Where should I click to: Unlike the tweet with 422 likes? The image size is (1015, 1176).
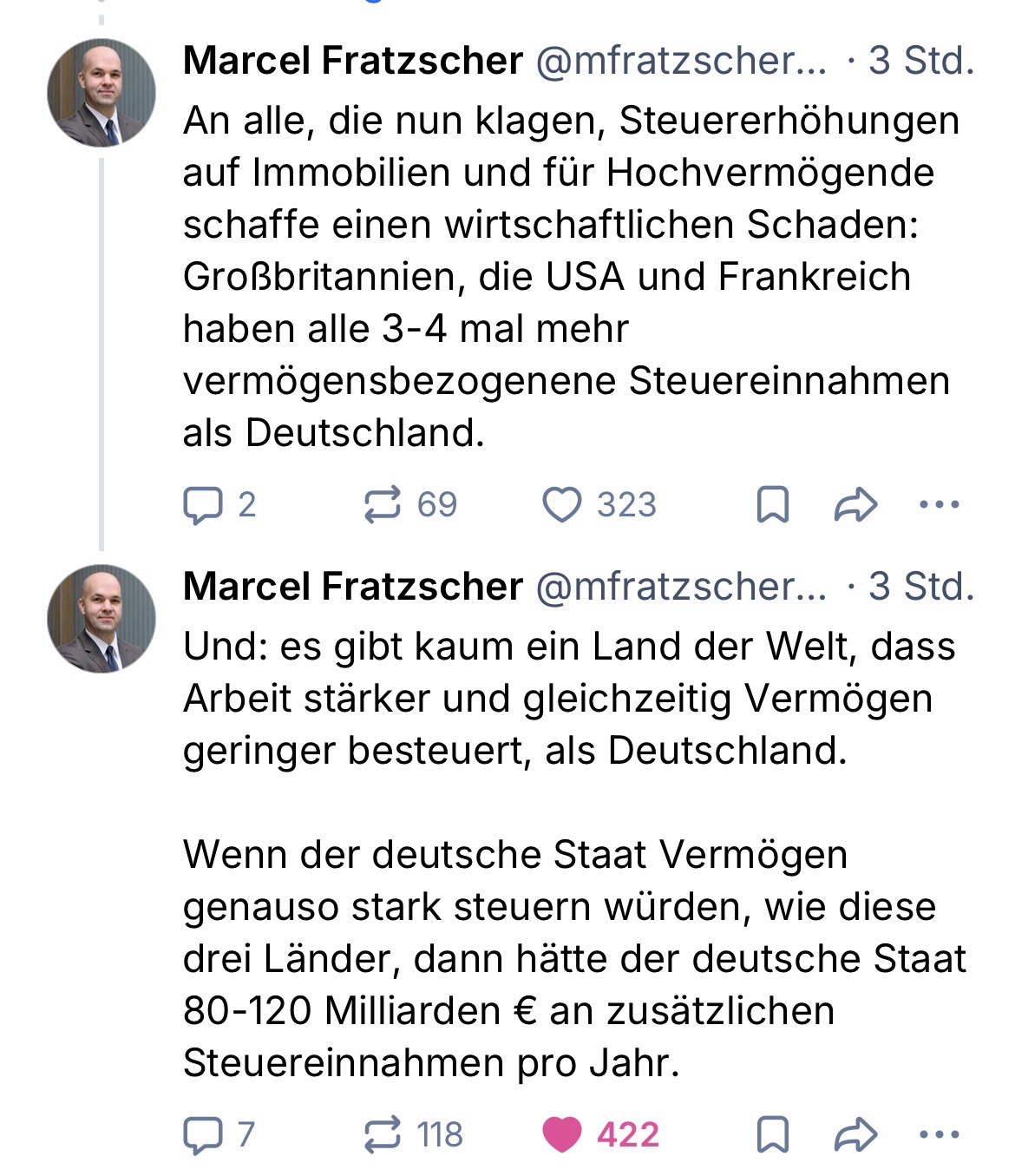[562, 1135]
